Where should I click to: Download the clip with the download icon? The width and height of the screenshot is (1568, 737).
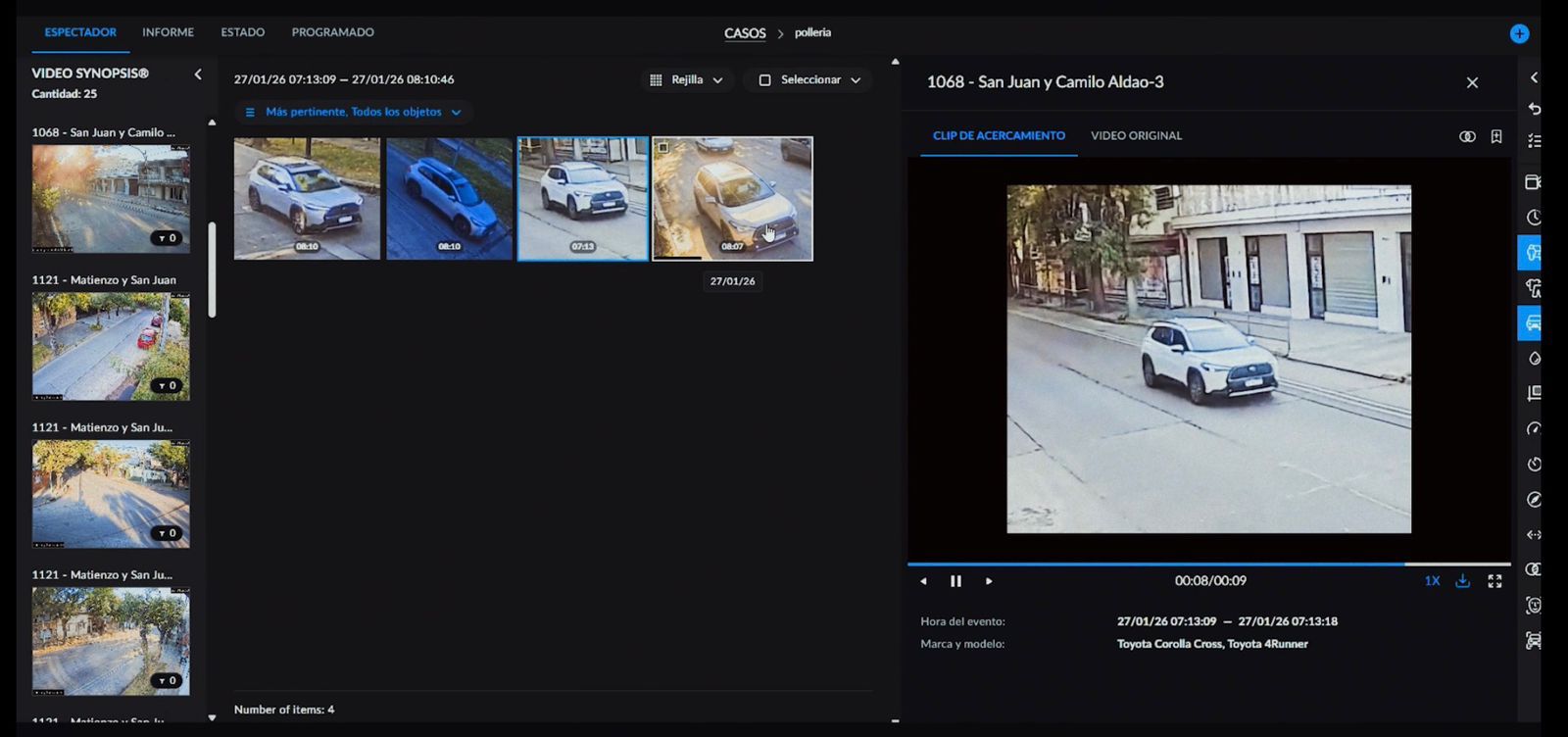point(1462,581)
